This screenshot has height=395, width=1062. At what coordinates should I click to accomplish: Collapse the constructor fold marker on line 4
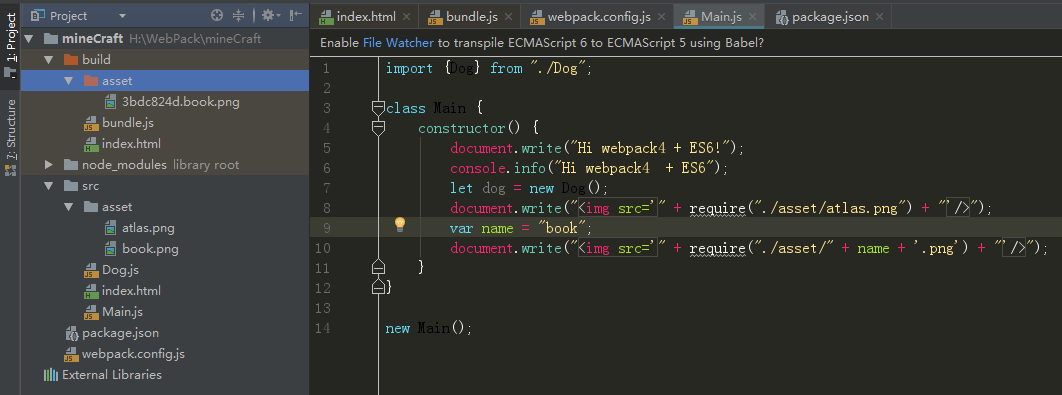coord(379,128)
